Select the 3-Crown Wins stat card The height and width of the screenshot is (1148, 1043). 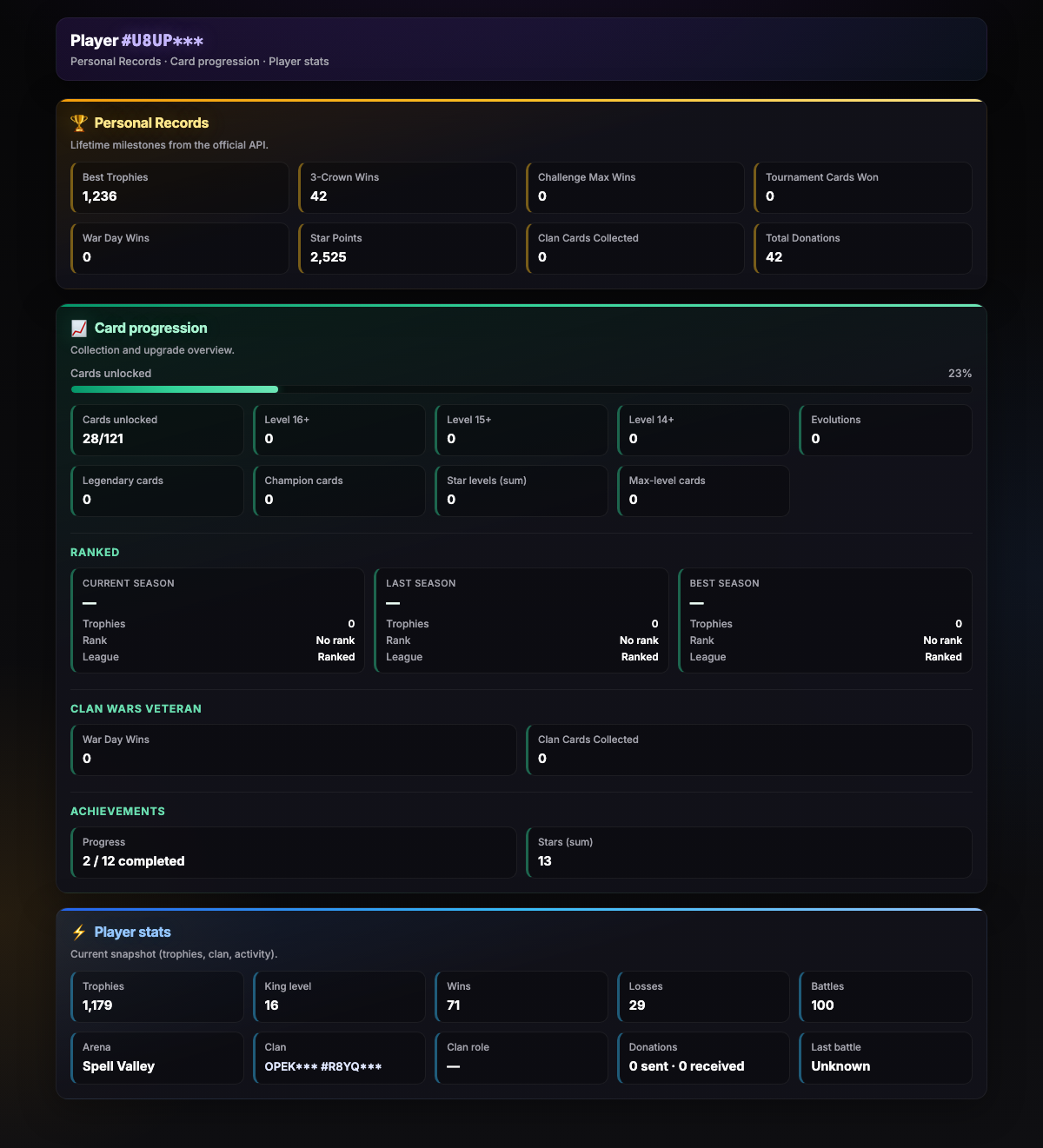point(408,188)
